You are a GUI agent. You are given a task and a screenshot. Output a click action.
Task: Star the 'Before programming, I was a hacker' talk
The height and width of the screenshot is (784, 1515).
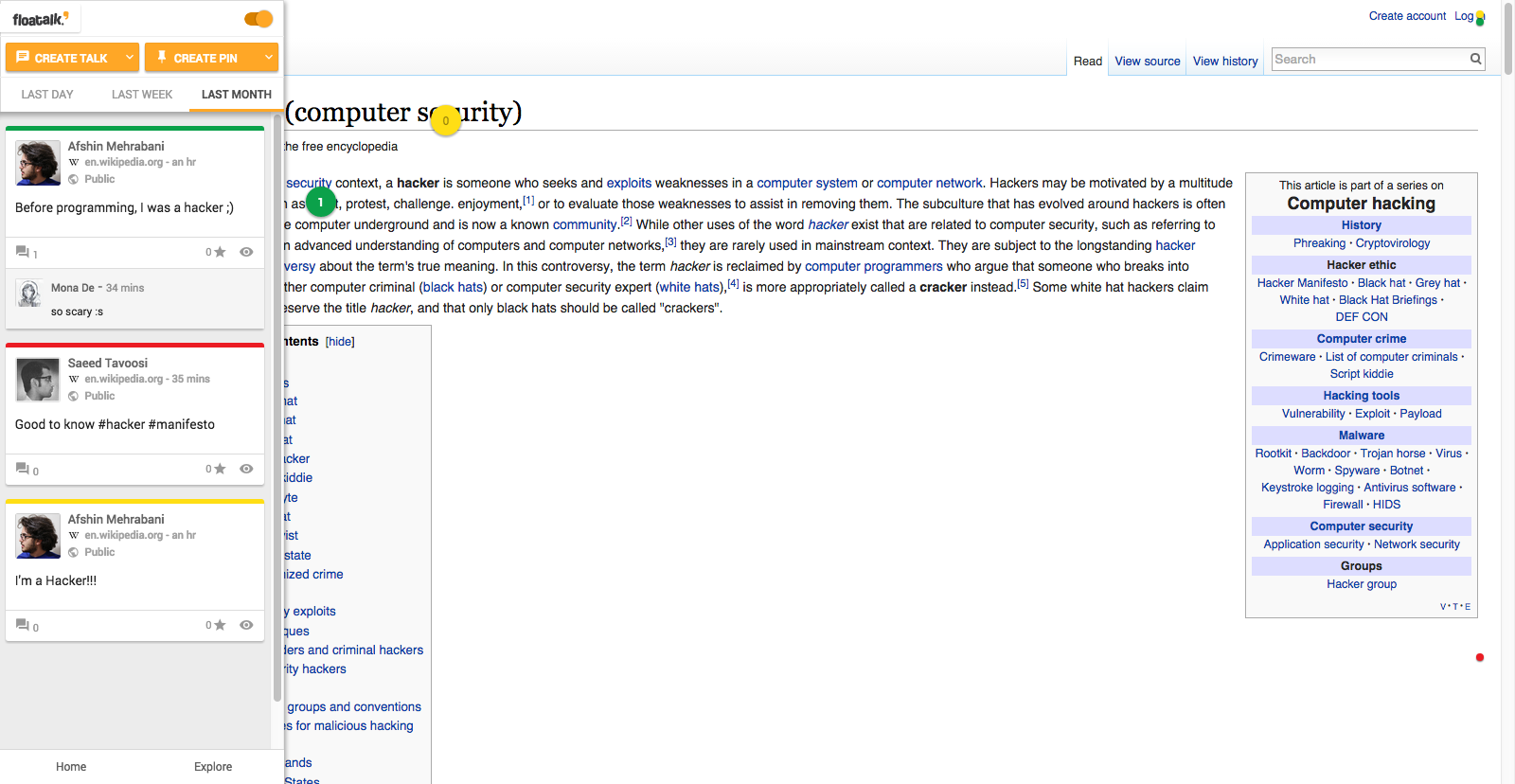[x=220, y=252]
